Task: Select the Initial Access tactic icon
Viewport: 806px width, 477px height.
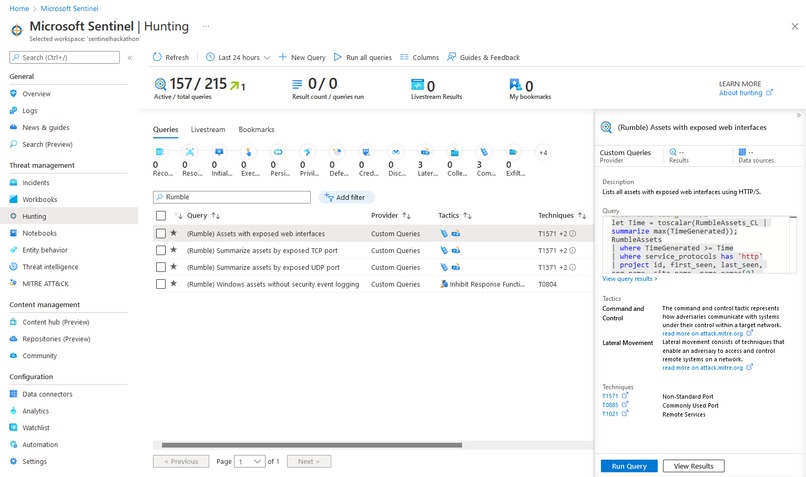Action: (219, 152)
